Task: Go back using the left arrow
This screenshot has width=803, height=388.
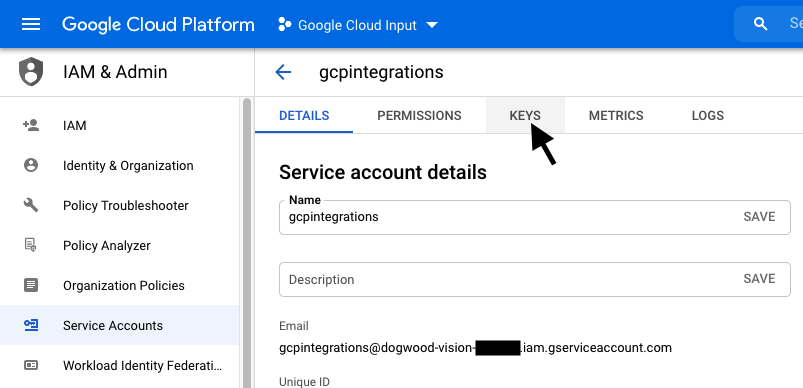Action: (283, 72)
